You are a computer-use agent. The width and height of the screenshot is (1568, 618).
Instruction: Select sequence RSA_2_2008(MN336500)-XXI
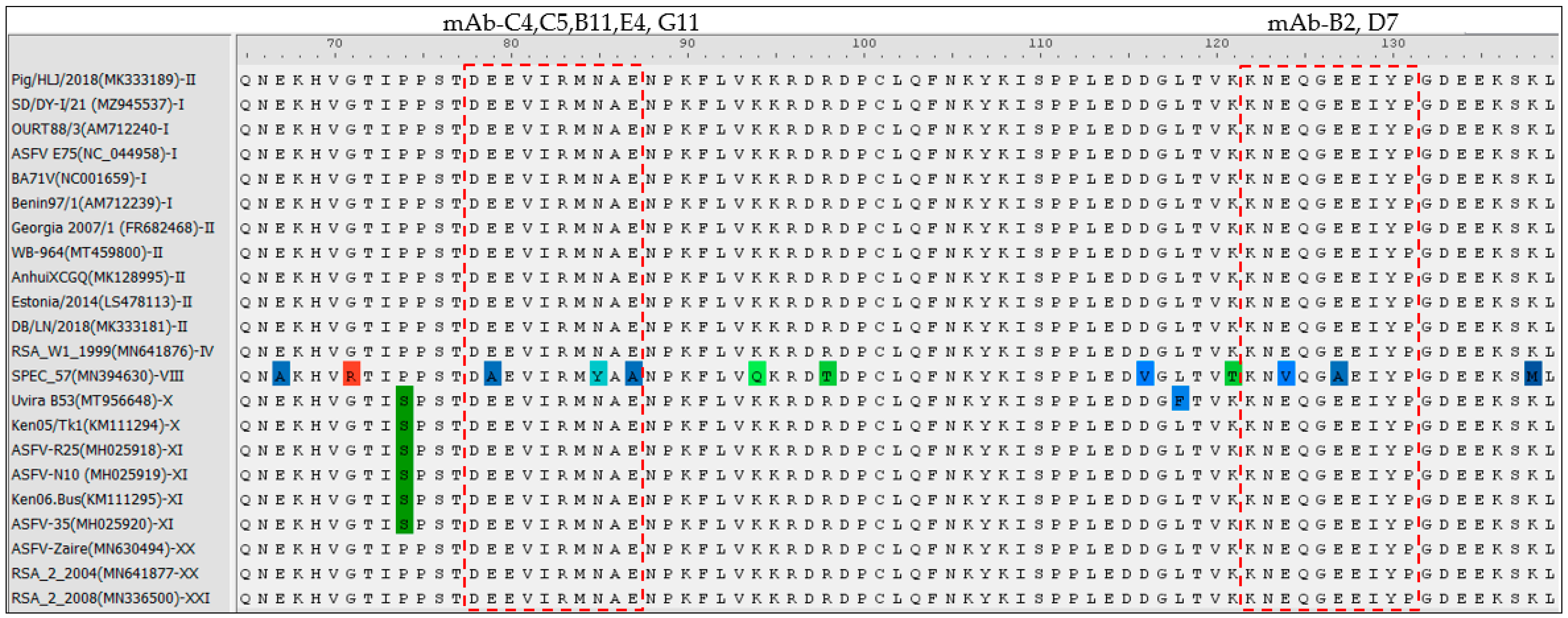click(110, 599)
